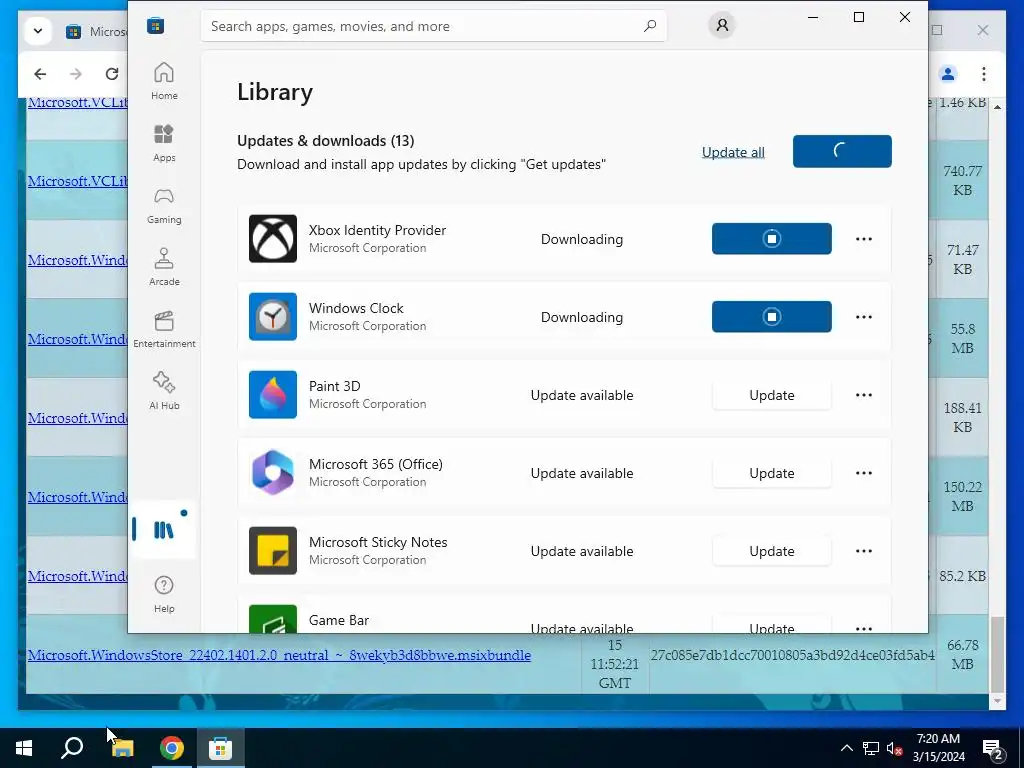The image size is (1024, 768).
Task: Open Chrome's three-dot menu
Action: [x=984, y=74]
